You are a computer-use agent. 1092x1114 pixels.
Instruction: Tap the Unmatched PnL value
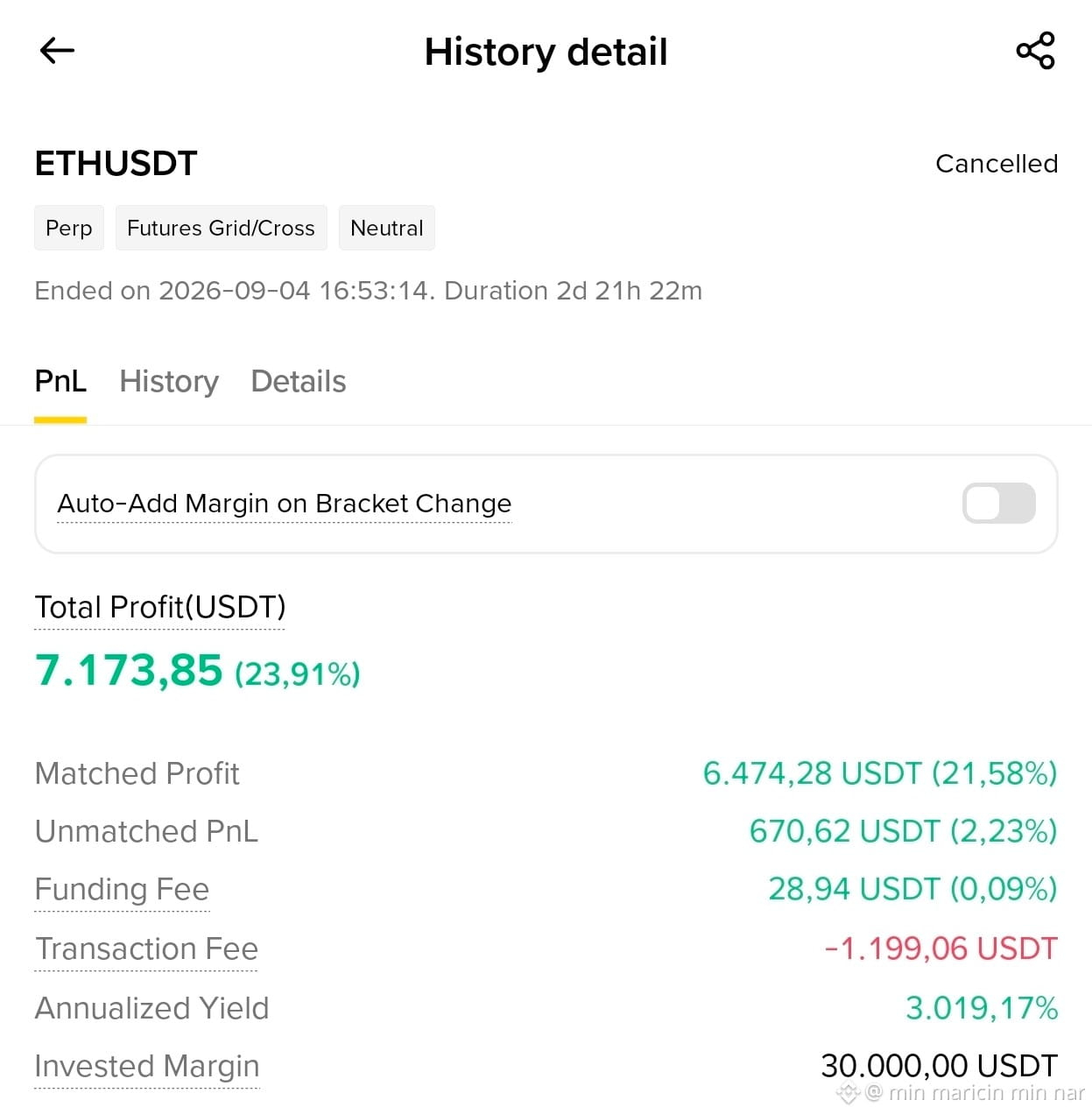[x=904, y=831]
